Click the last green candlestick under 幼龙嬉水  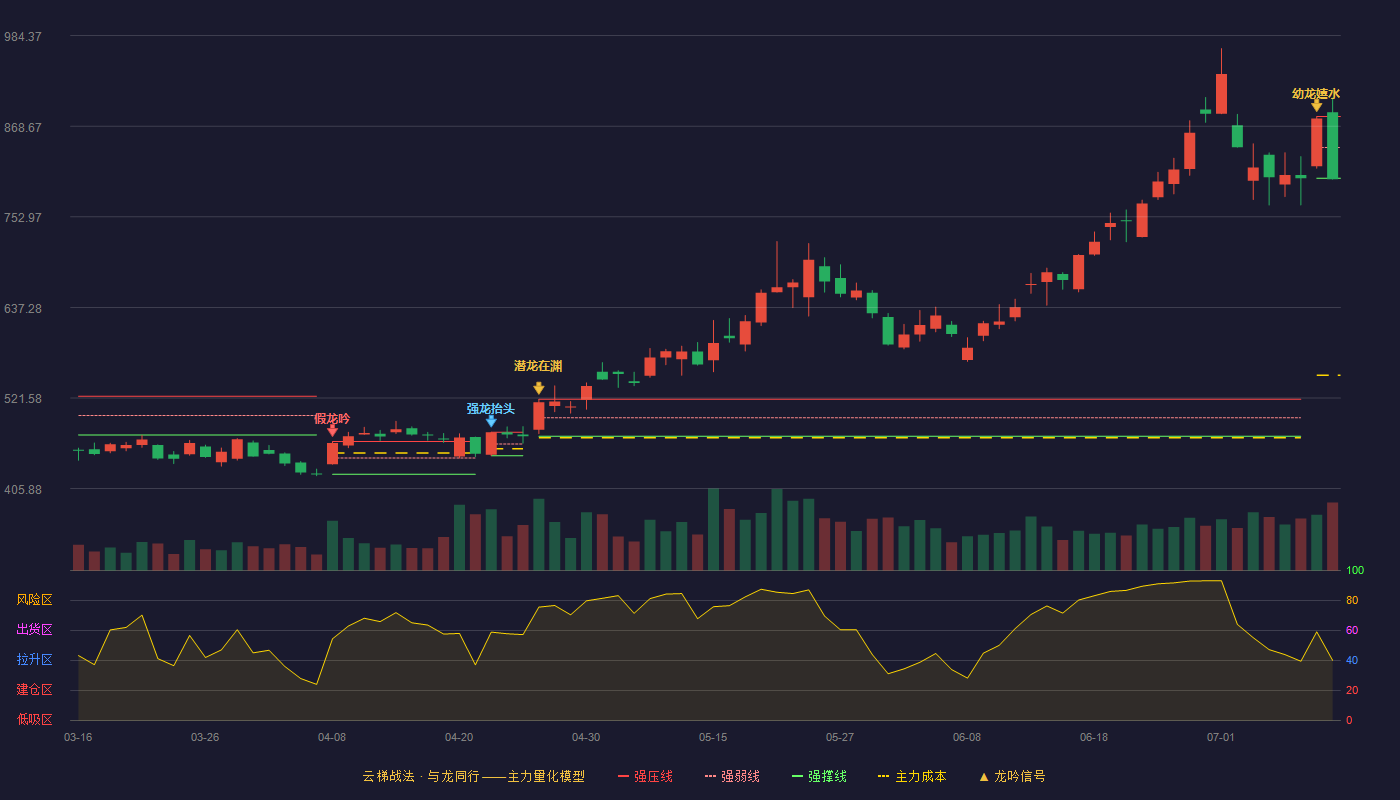coord(1332,145)
